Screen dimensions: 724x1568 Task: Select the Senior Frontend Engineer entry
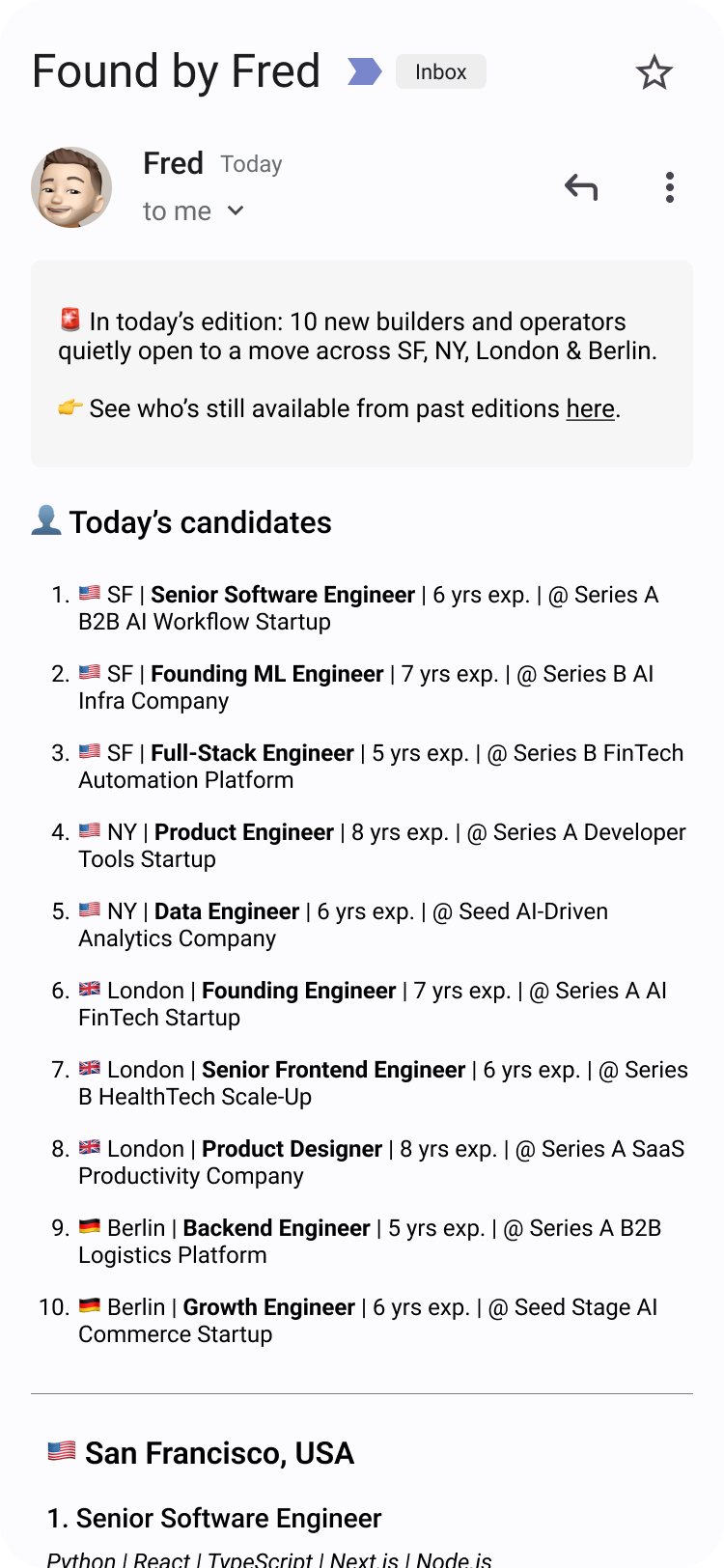pos(333,1070)
